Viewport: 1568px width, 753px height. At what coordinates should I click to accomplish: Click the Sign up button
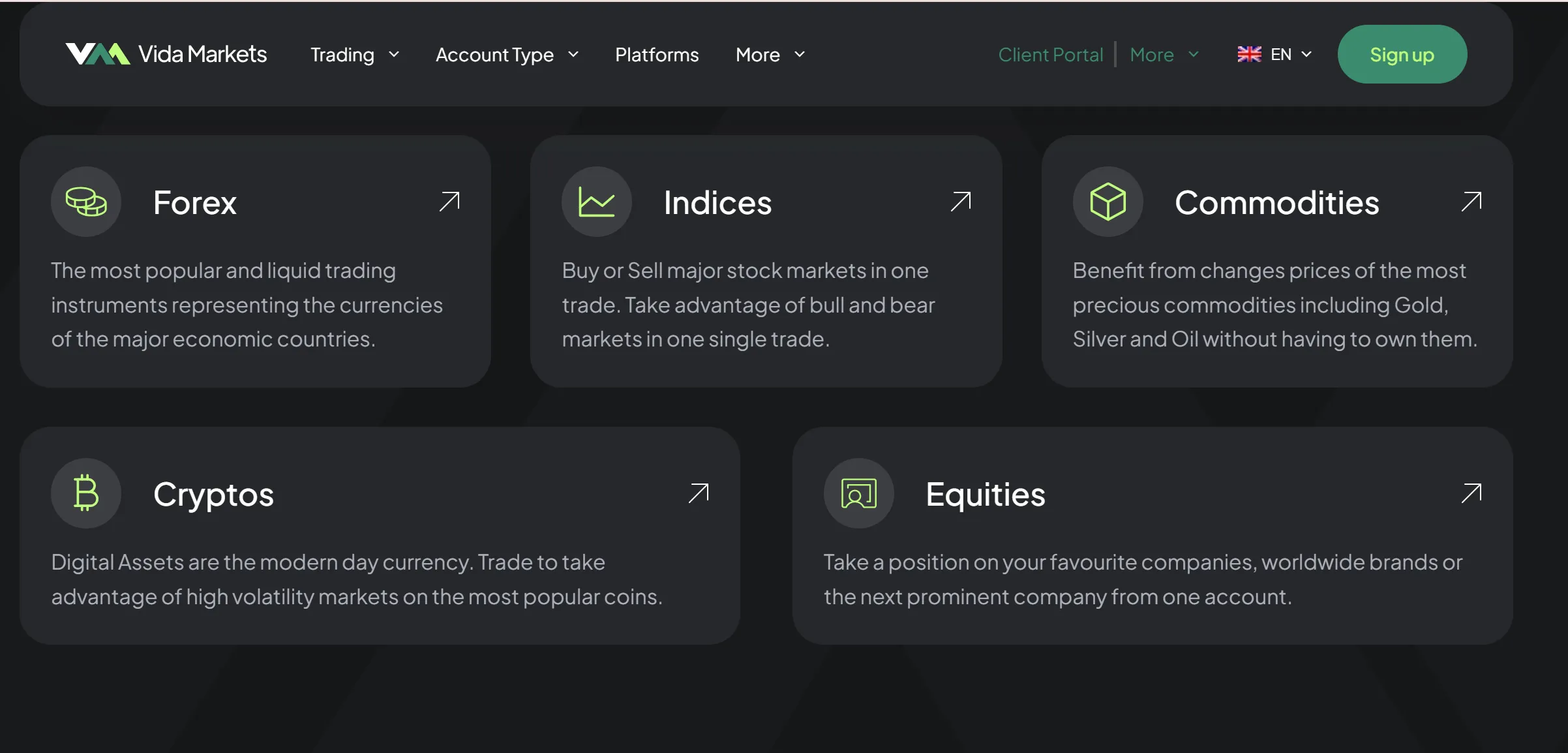tap(1402, 54)
